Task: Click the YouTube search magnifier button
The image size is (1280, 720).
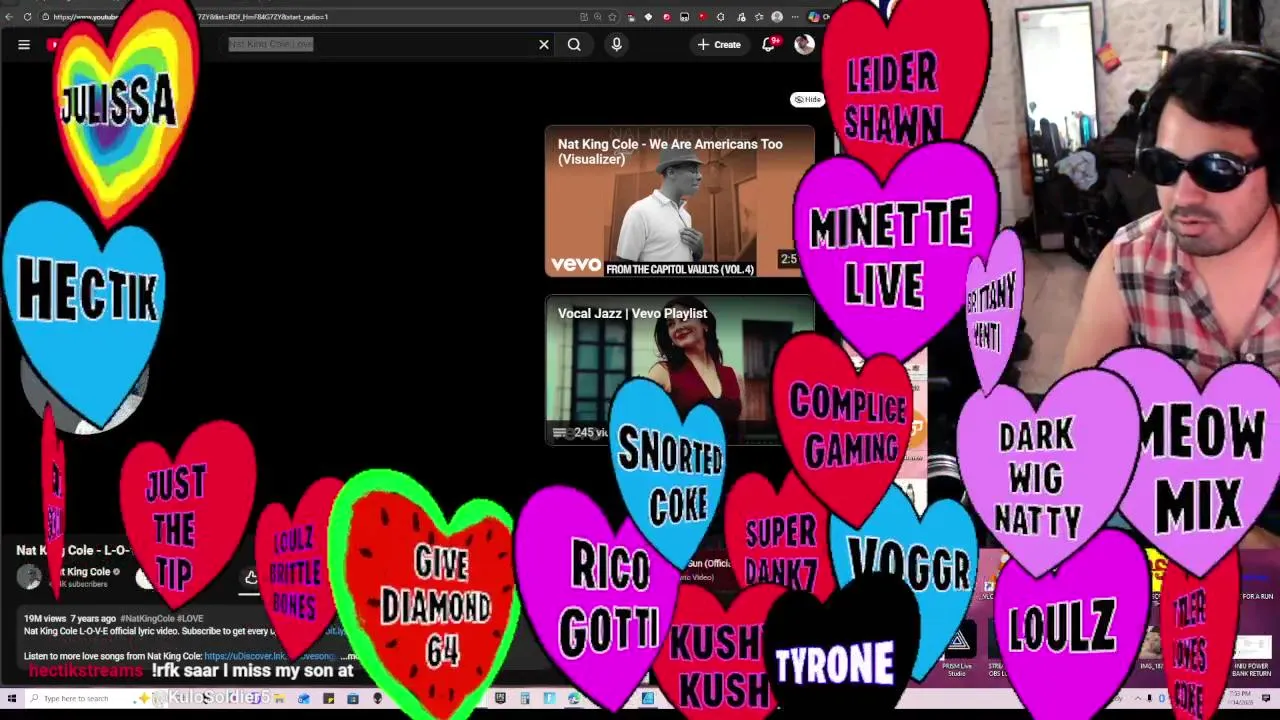Action: pos(574,44)
